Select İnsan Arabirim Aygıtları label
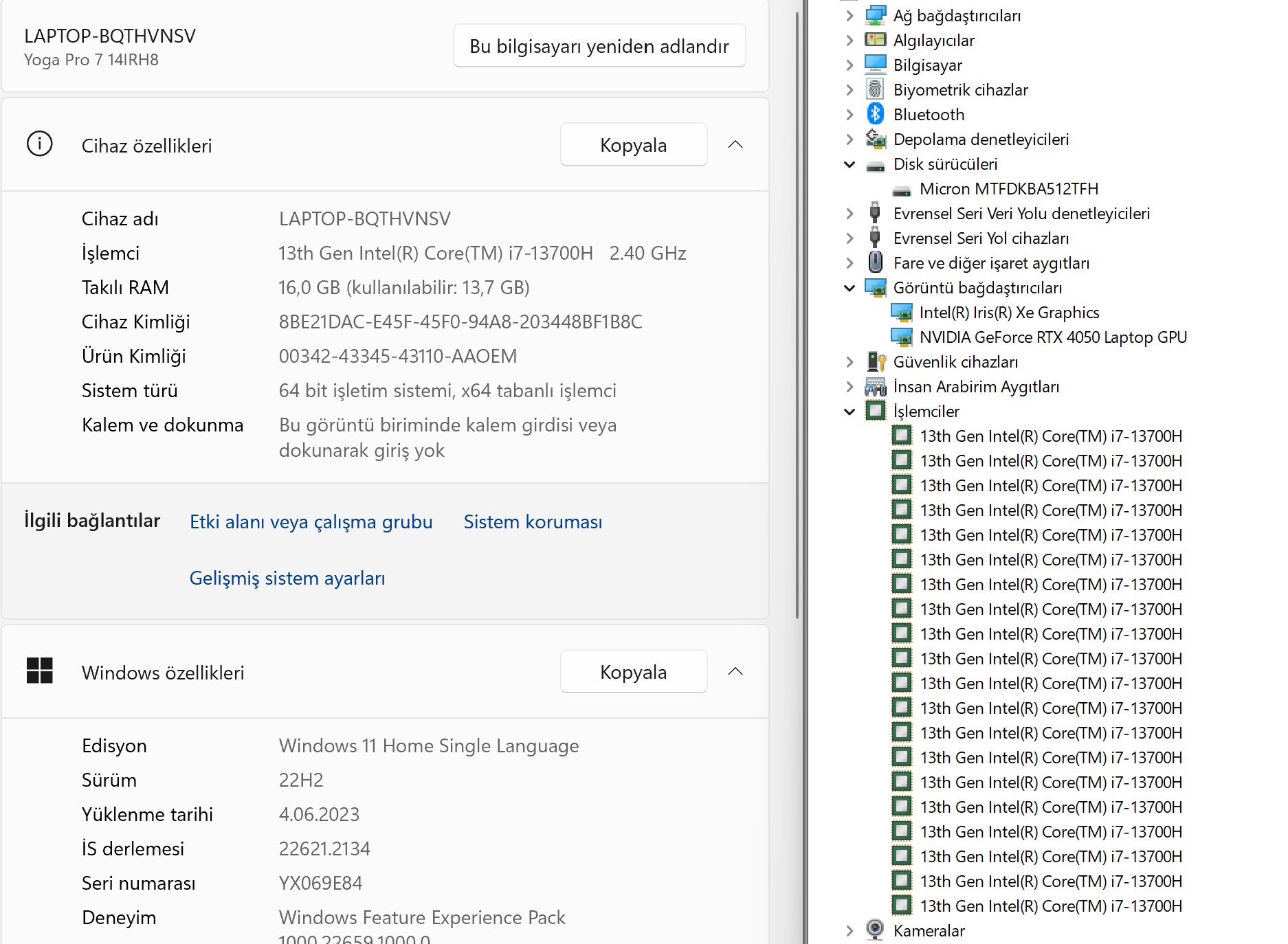The width and height of the screenshot is (1288, 944). (977, 387)
